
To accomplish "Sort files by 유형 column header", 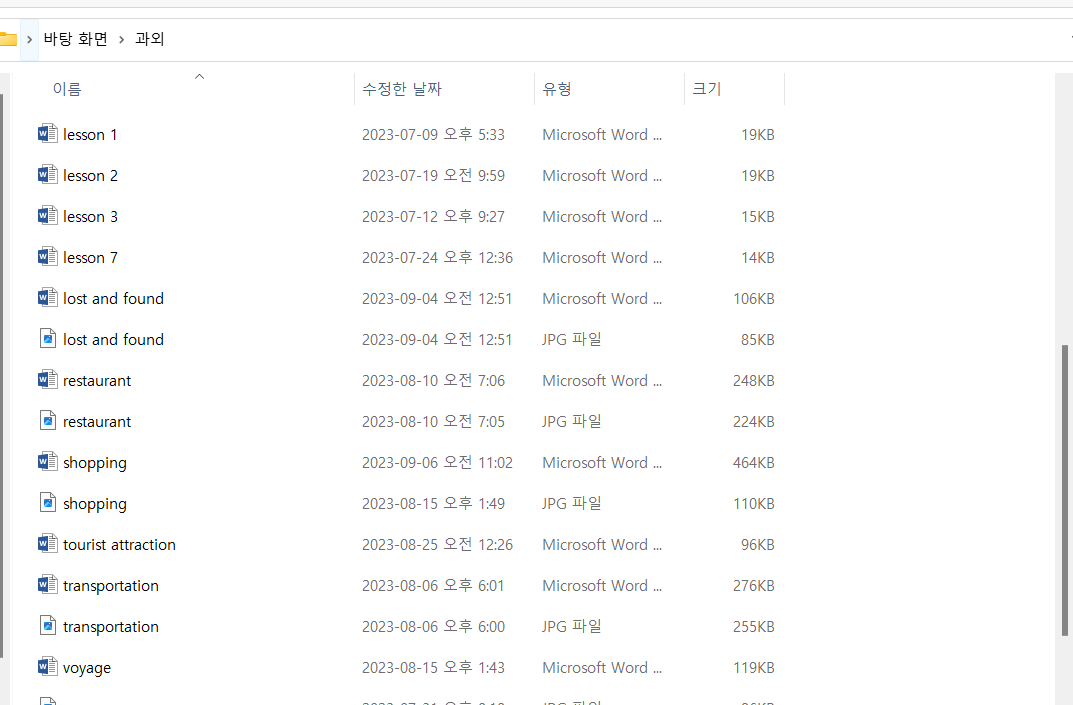I will [x=557, y=89].
